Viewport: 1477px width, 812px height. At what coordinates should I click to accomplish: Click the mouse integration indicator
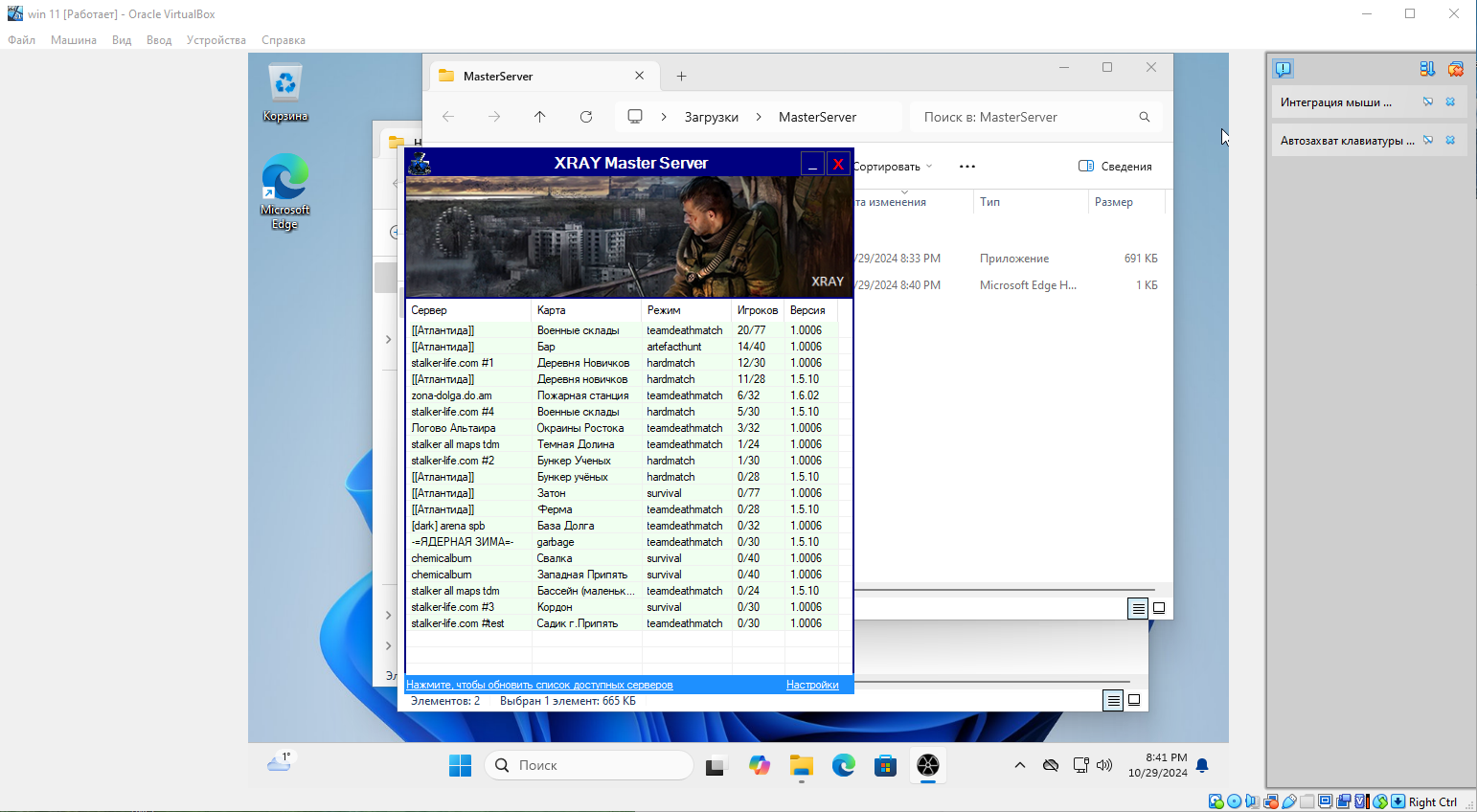(x=1380, y=801)
